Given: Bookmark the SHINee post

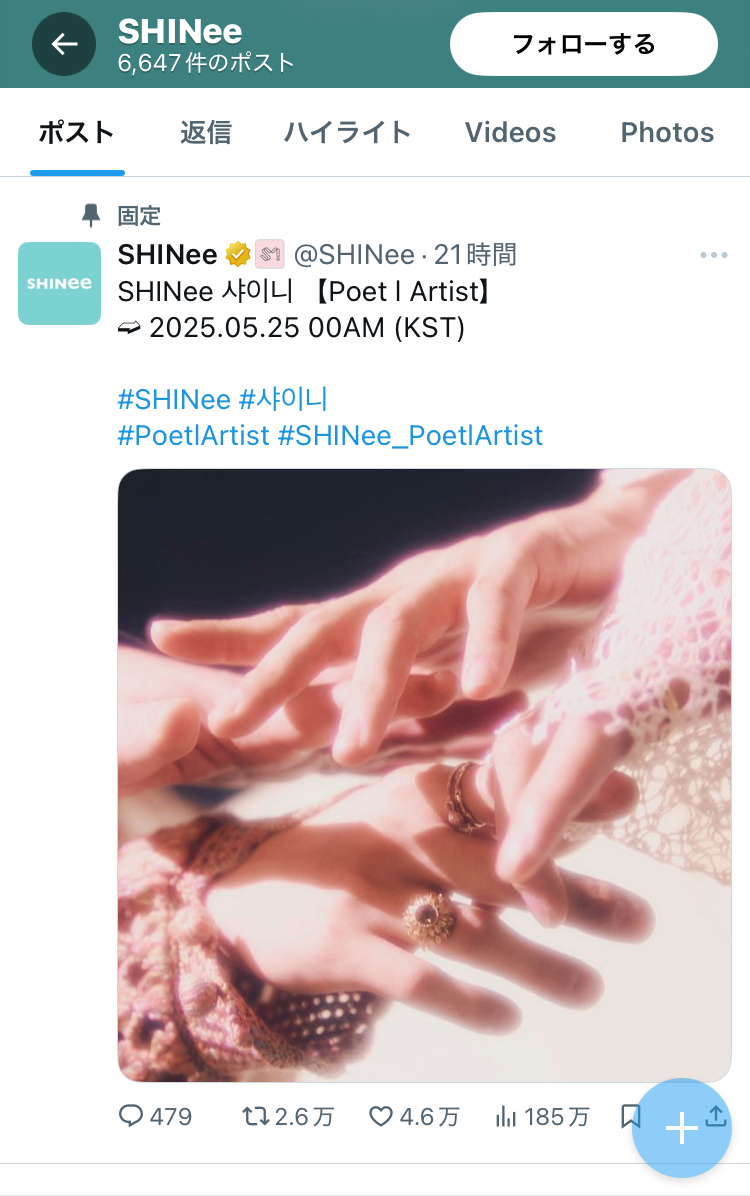Looking at the screenshot, I should coord(630,1117).
